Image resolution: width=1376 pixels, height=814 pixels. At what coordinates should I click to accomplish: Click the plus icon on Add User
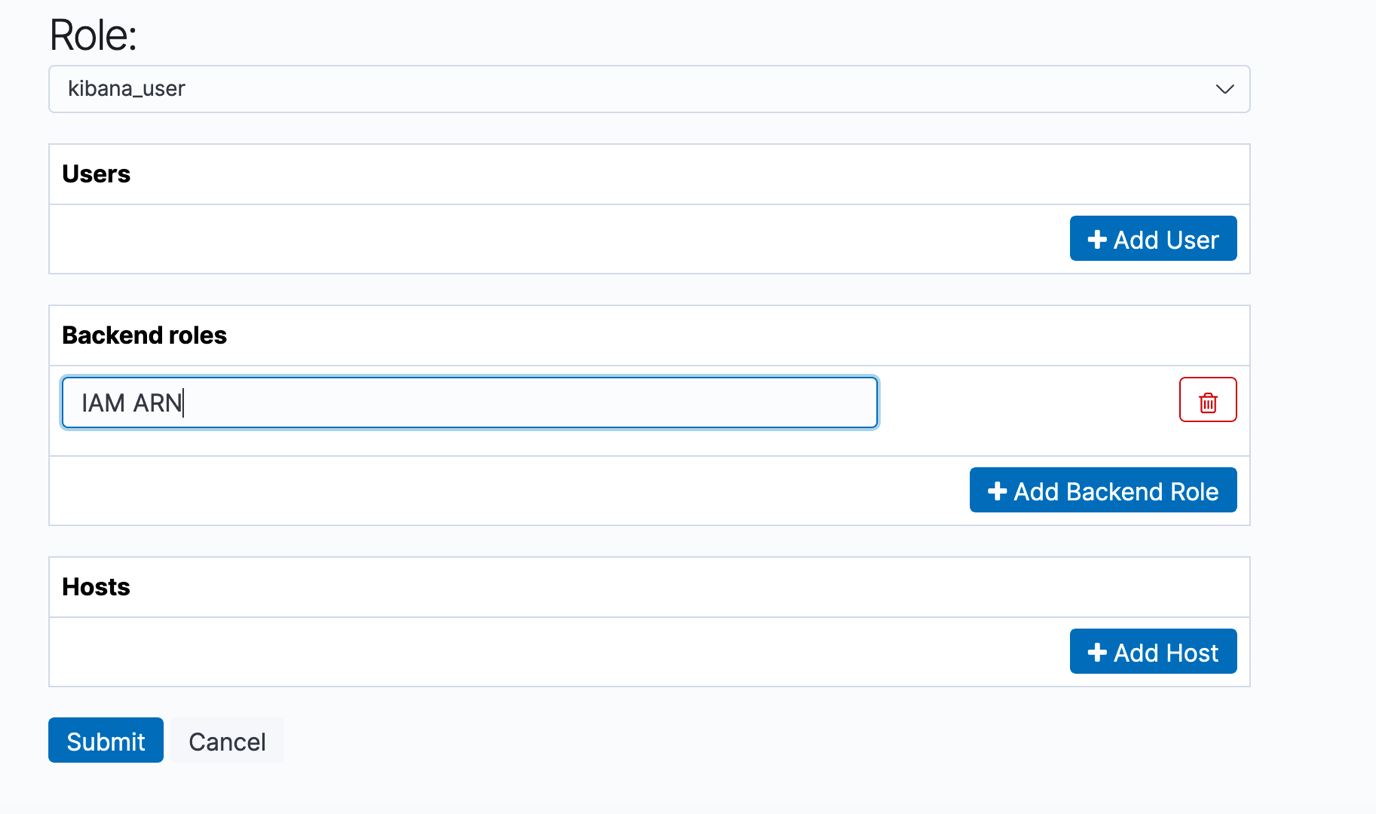pyautogui.click(x=1097, y=240)
